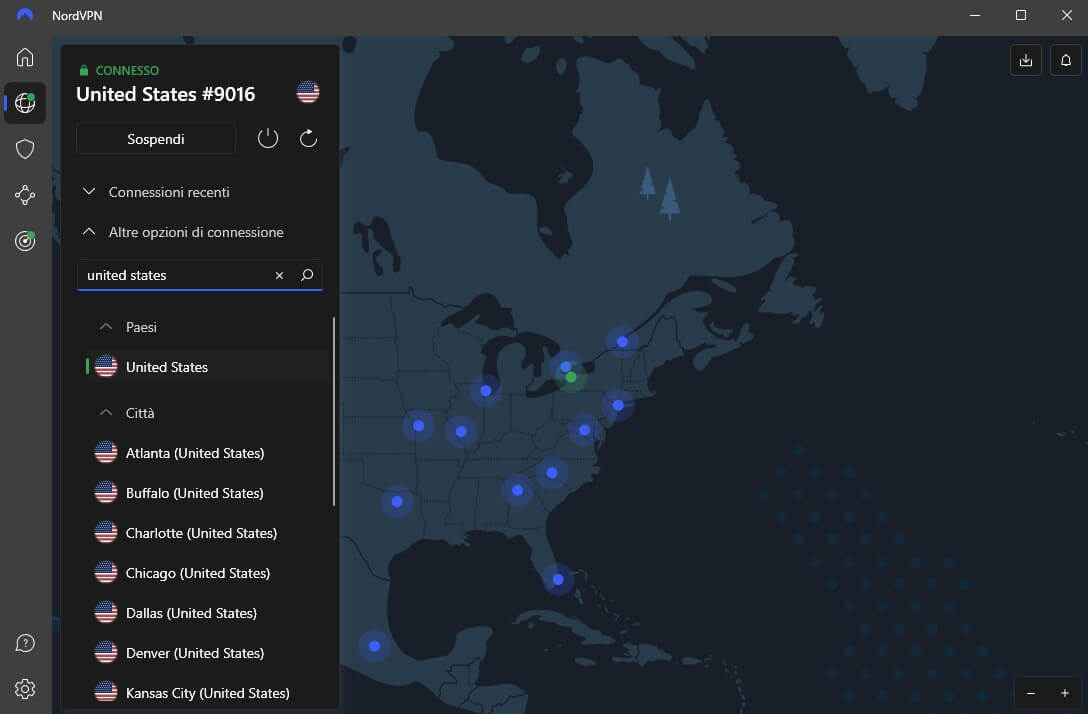The width and height of the screenshot is (1088, 714).
Task: Open the Settings gear icon
Action: pyautogui.click(x=25, y=689)
